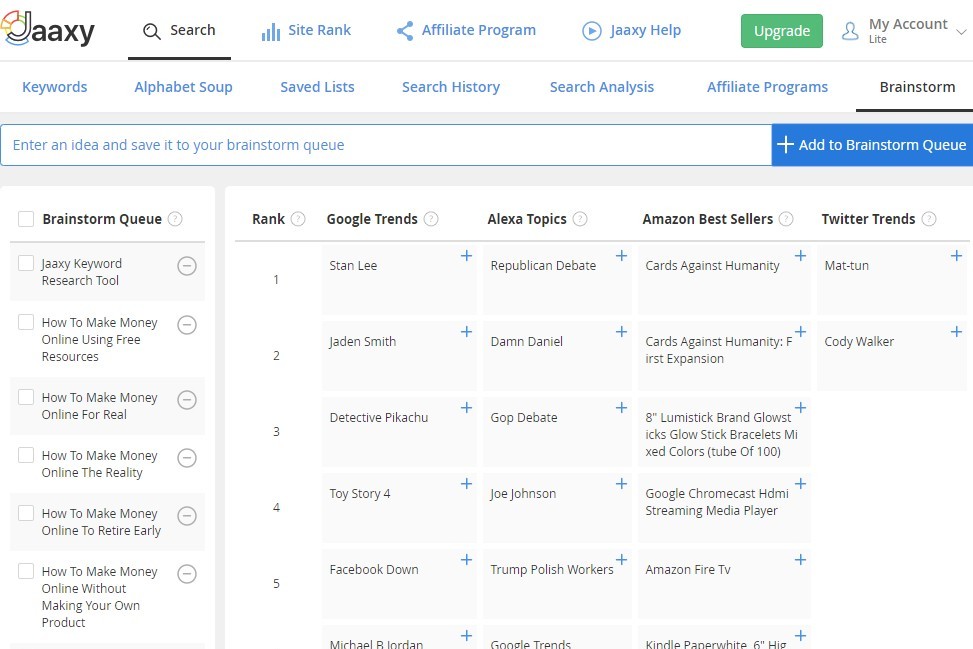Check 'Online The Reality' queue item

(x=26, y=455)
